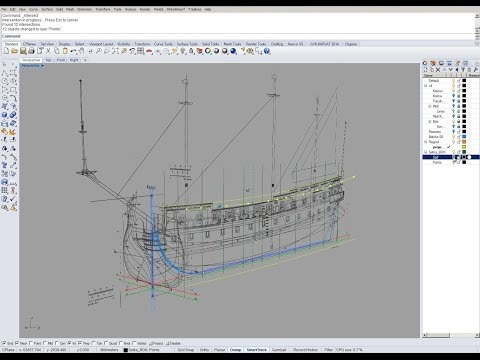480x360 pixels.
Task: Click the Name column header in layers
Action: pos(434,75)
